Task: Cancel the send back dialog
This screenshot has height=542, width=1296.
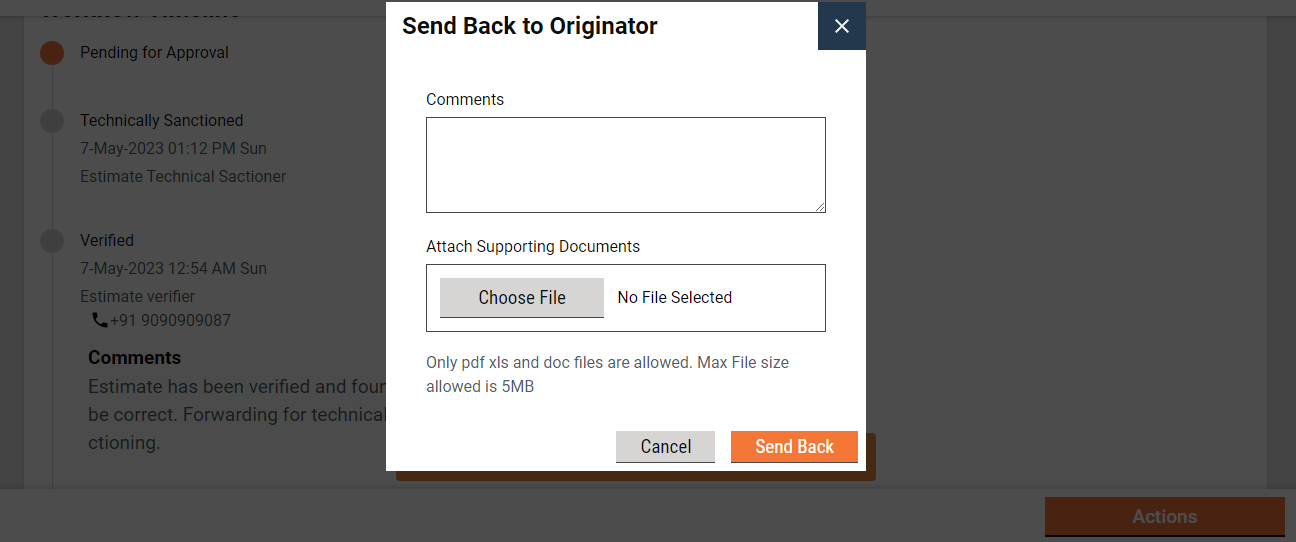Action: point(665,447)
